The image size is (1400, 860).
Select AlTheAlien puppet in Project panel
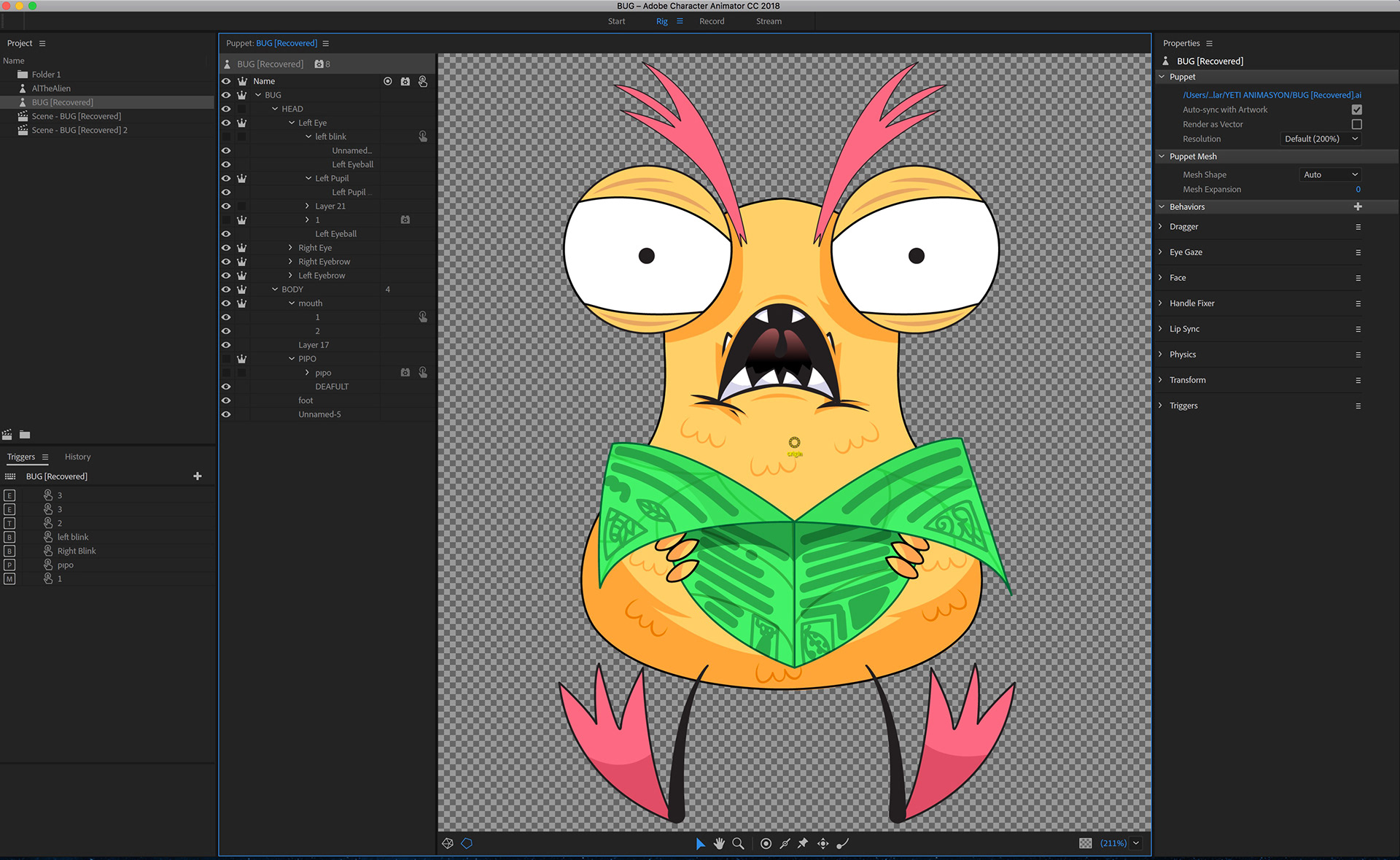click(51, 88)
